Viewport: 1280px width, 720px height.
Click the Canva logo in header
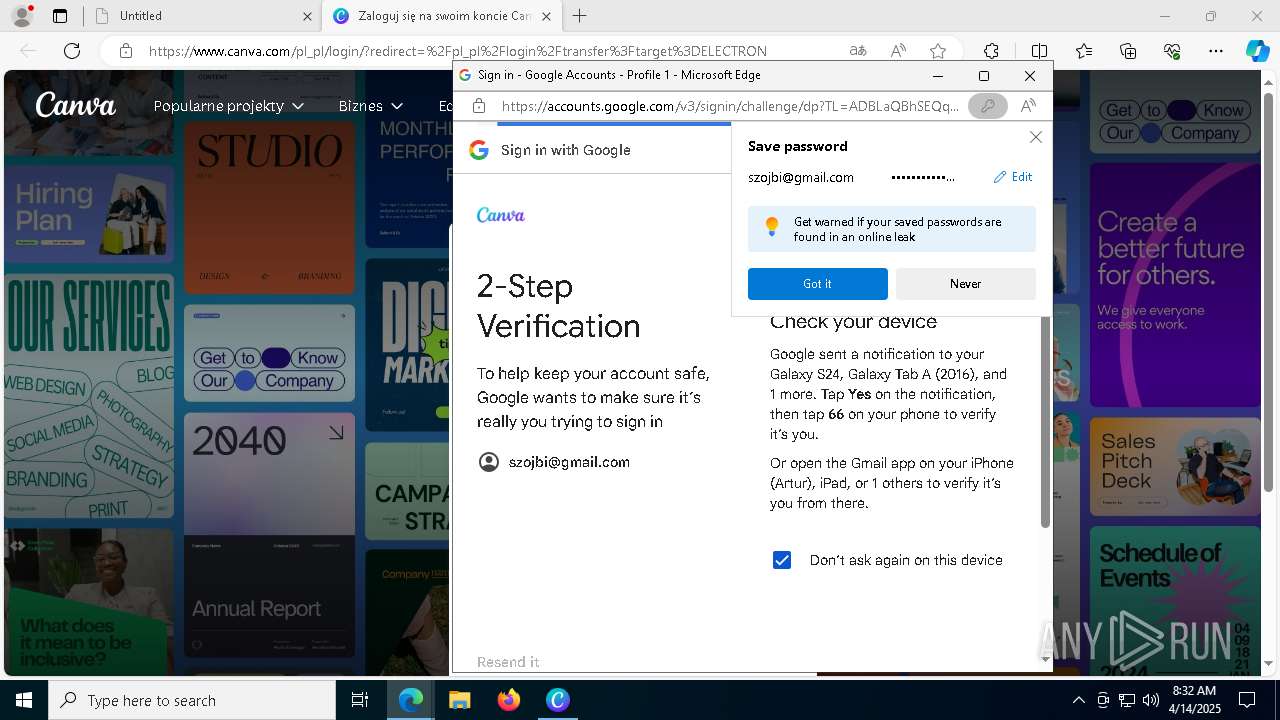pos(75,105)
